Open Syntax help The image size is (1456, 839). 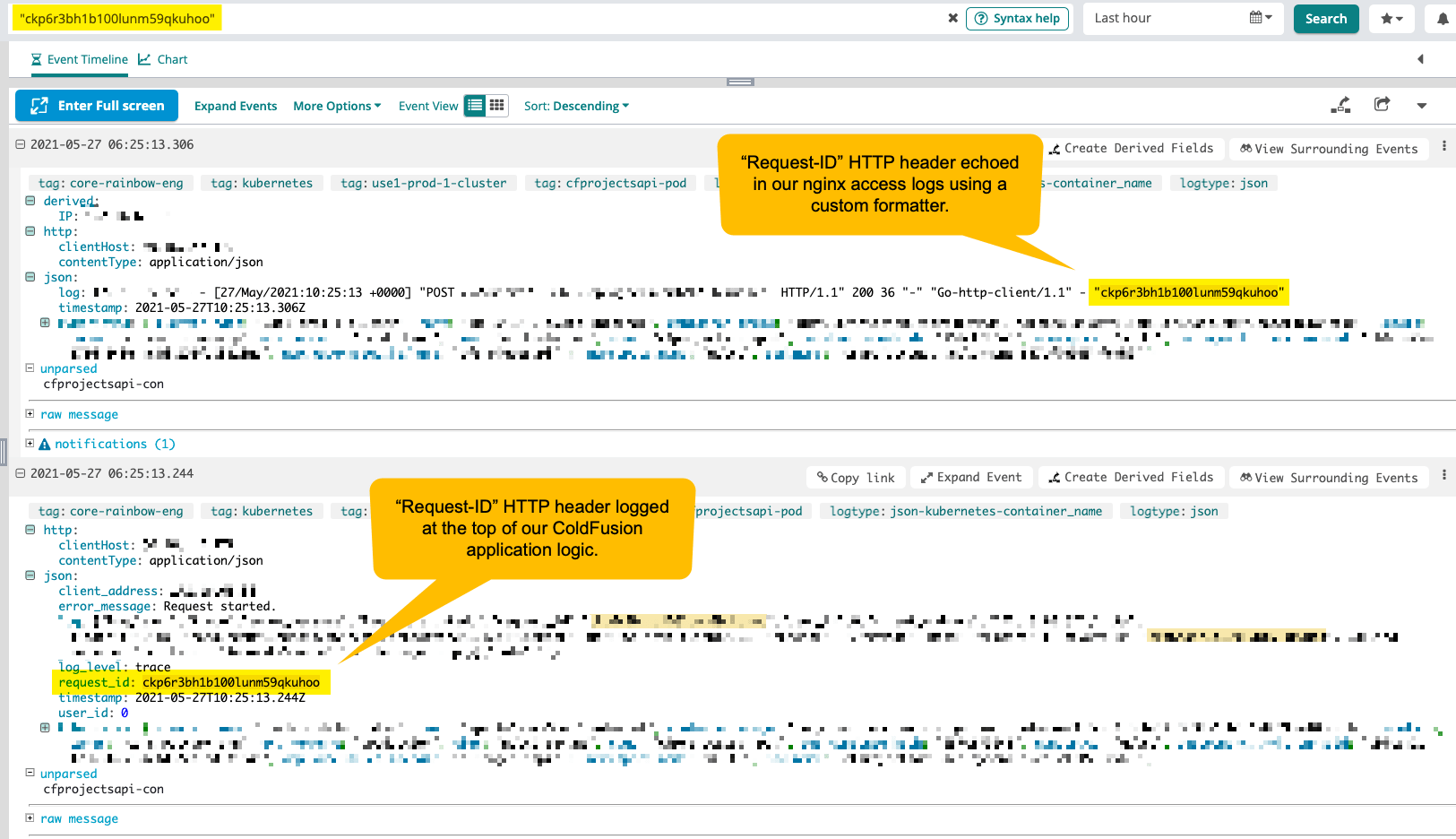point(1017,18)
